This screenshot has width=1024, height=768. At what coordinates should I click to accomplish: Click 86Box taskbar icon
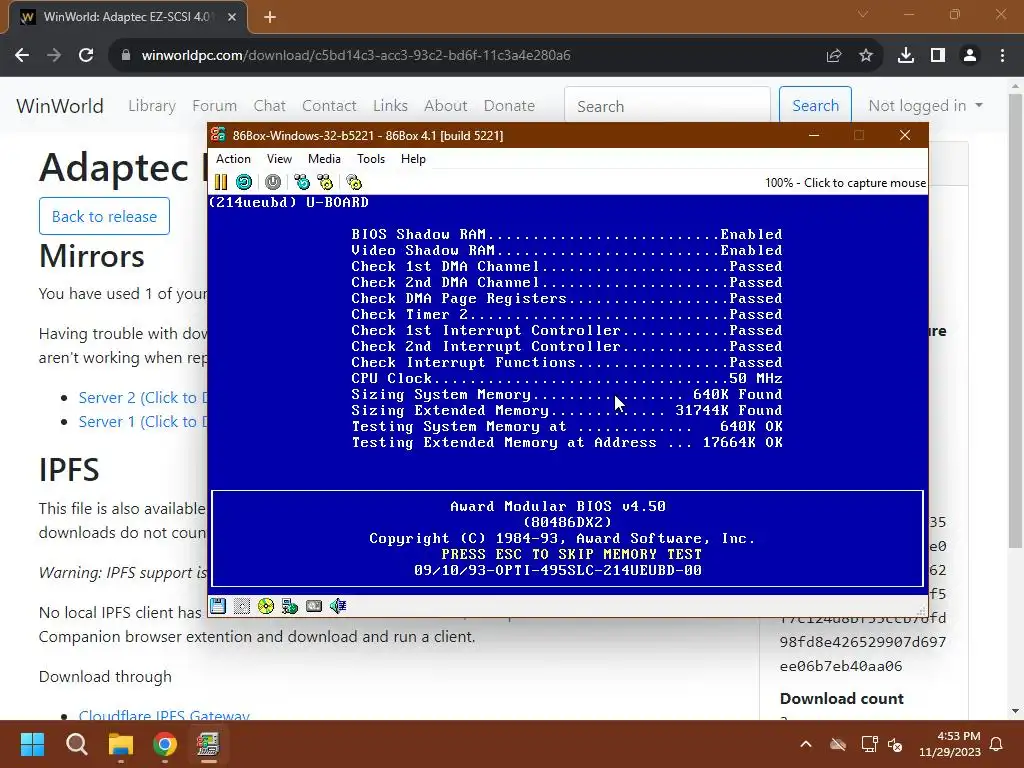click(208, 744)
